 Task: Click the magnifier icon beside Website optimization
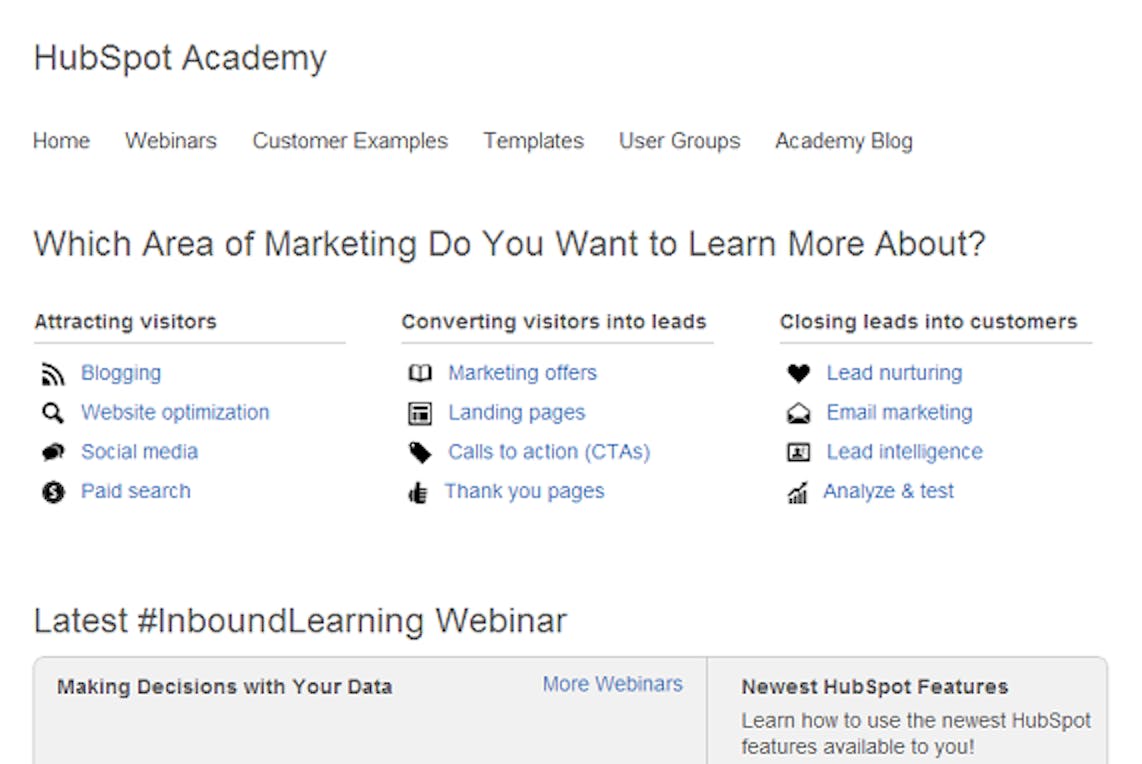click(52, 413)
